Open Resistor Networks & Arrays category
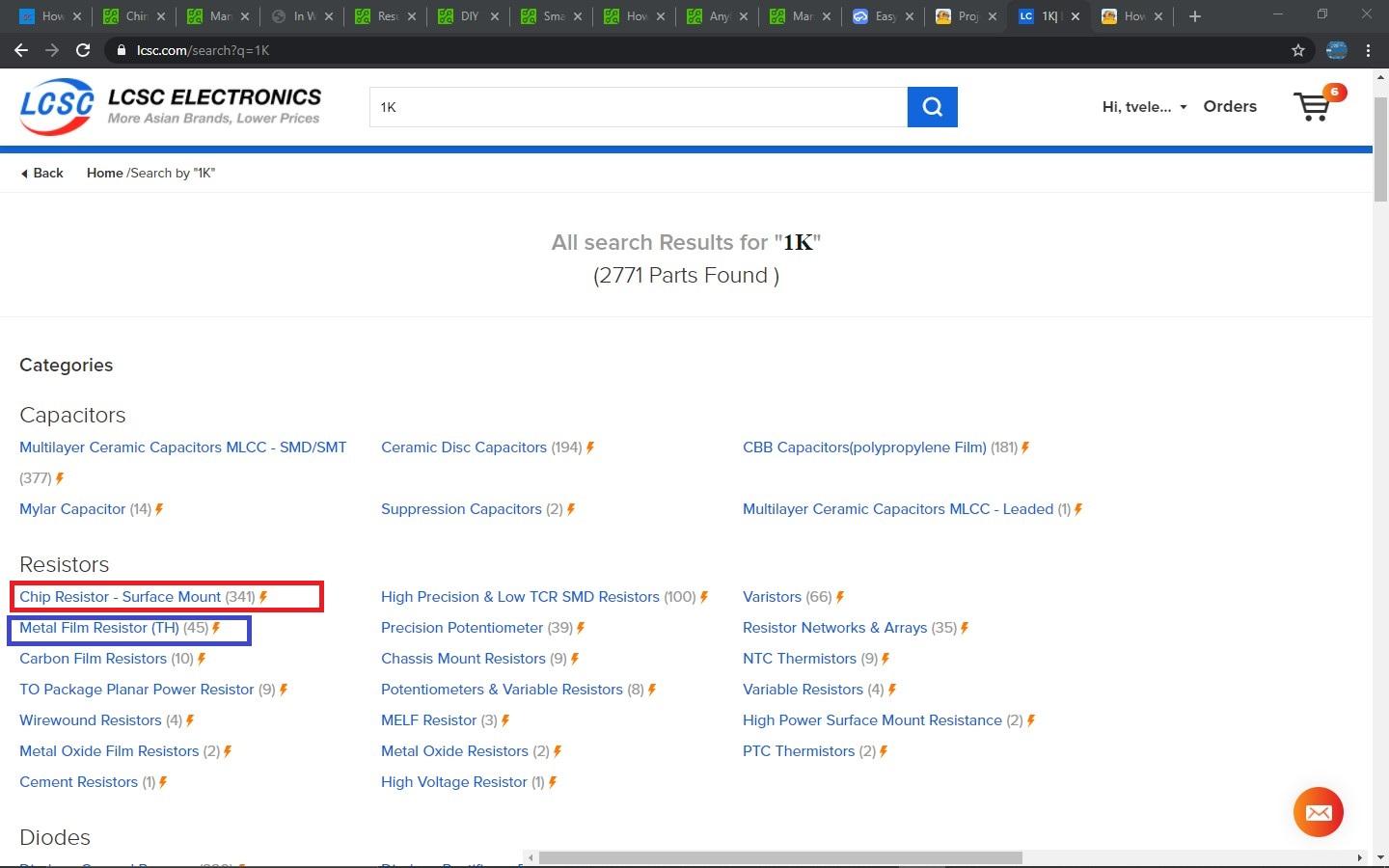This screenshot has height=868, width=1389. tap(834, 628)
